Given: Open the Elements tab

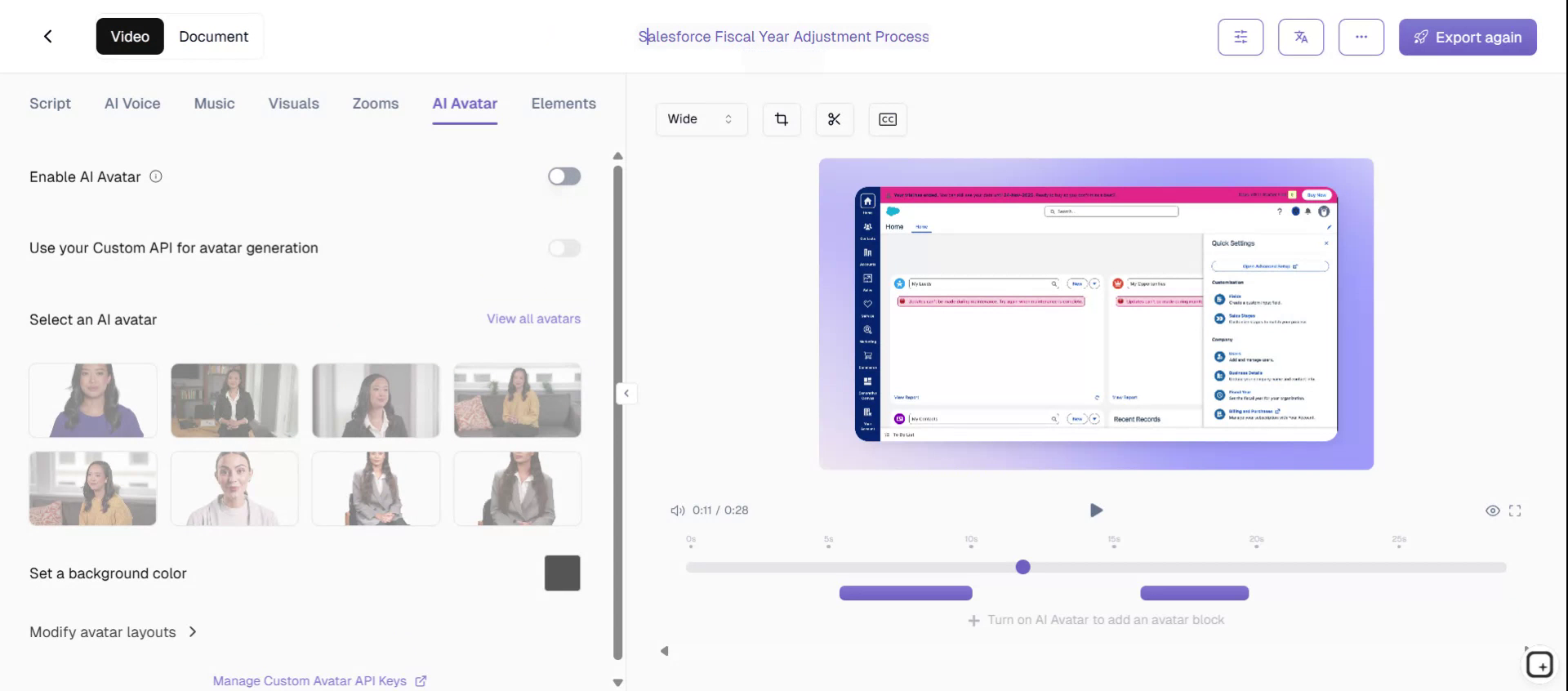Looking at the screenshot, I should click(563, 104).
